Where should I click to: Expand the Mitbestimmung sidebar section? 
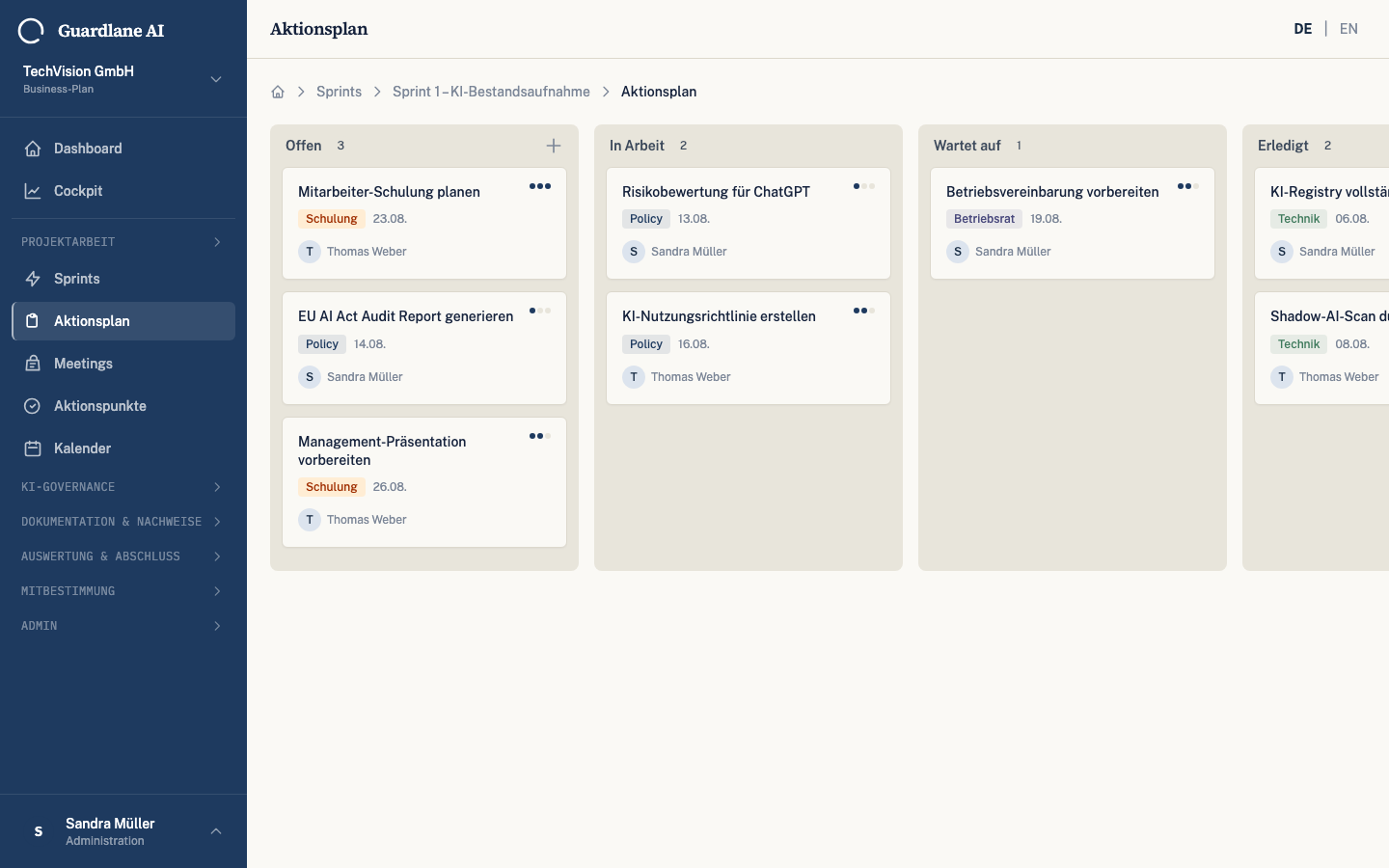(123, 591)
